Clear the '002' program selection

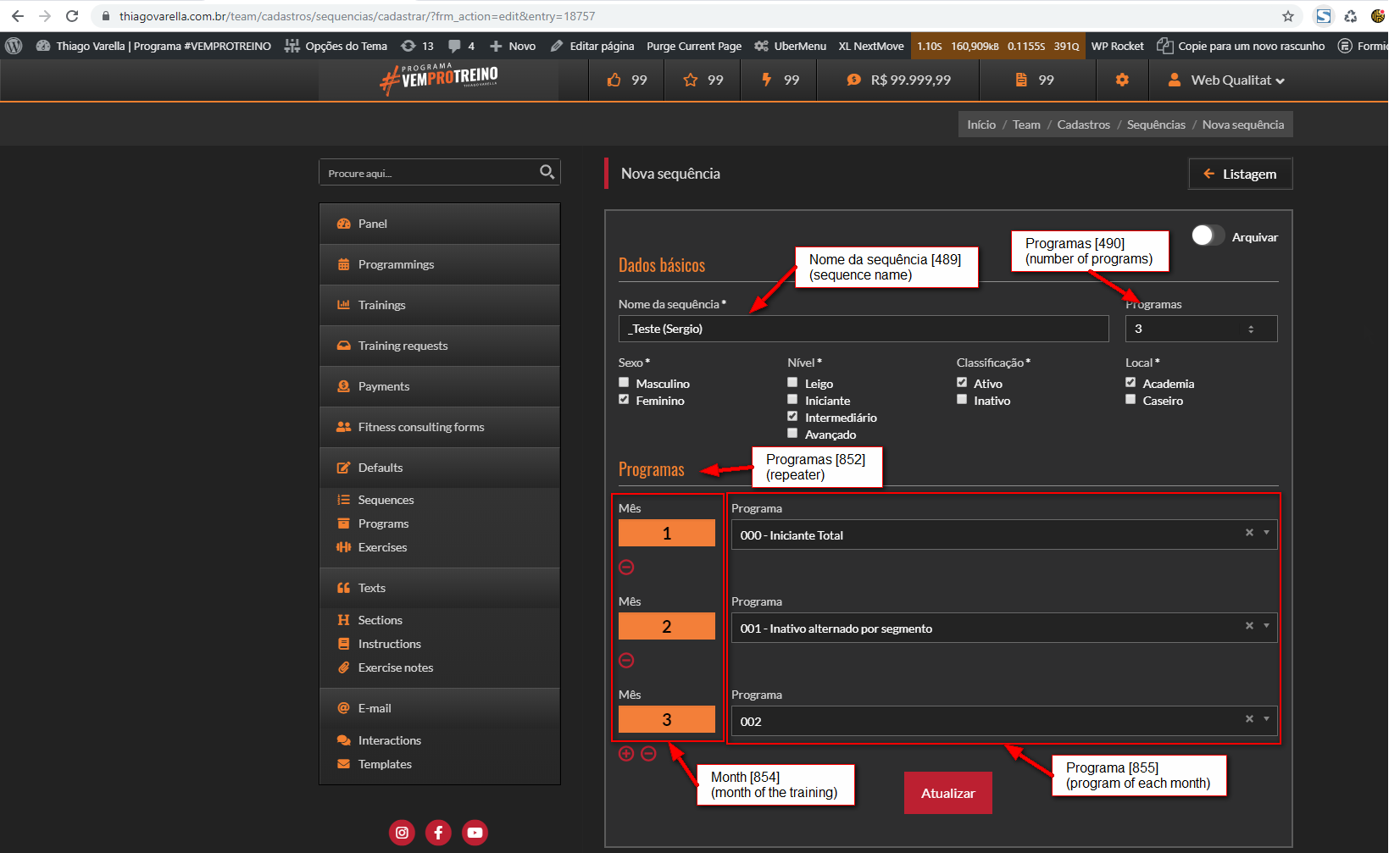pyautogui.click(x=1249, y=719)
